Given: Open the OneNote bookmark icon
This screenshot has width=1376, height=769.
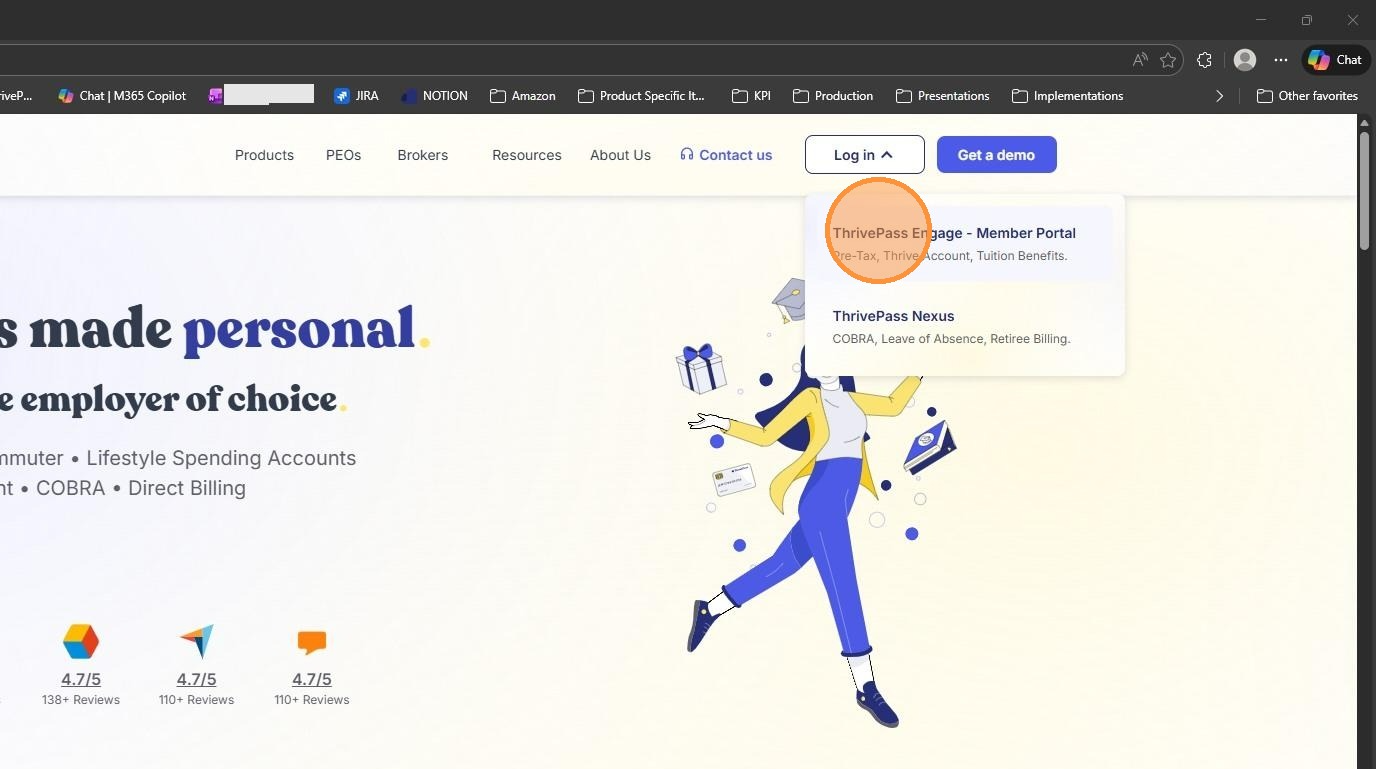Looking at the screenshot, I should pos(215,96).
